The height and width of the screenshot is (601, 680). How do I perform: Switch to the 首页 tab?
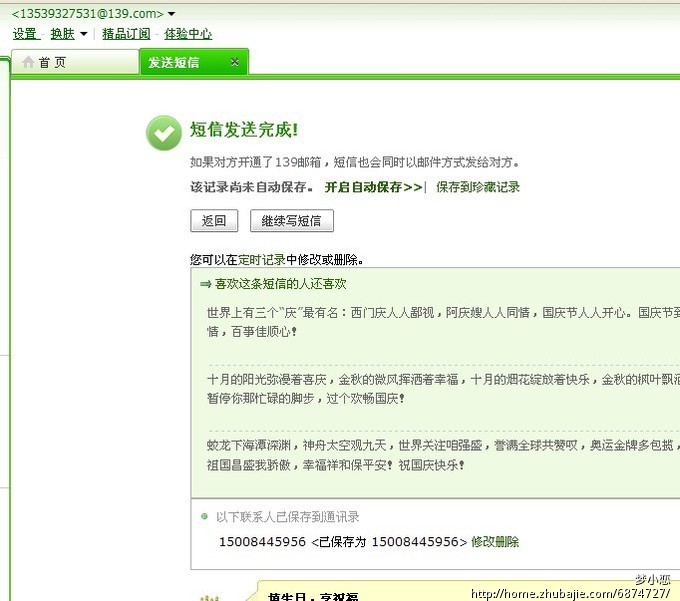tap(52, 62)
